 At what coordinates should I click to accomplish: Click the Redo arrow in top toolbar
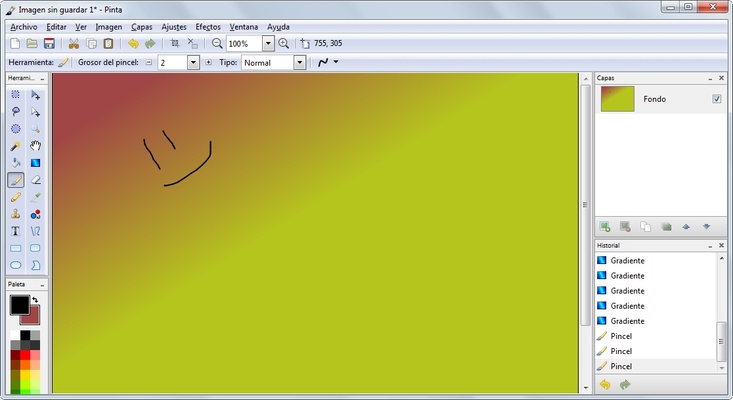tap(150, 43)
